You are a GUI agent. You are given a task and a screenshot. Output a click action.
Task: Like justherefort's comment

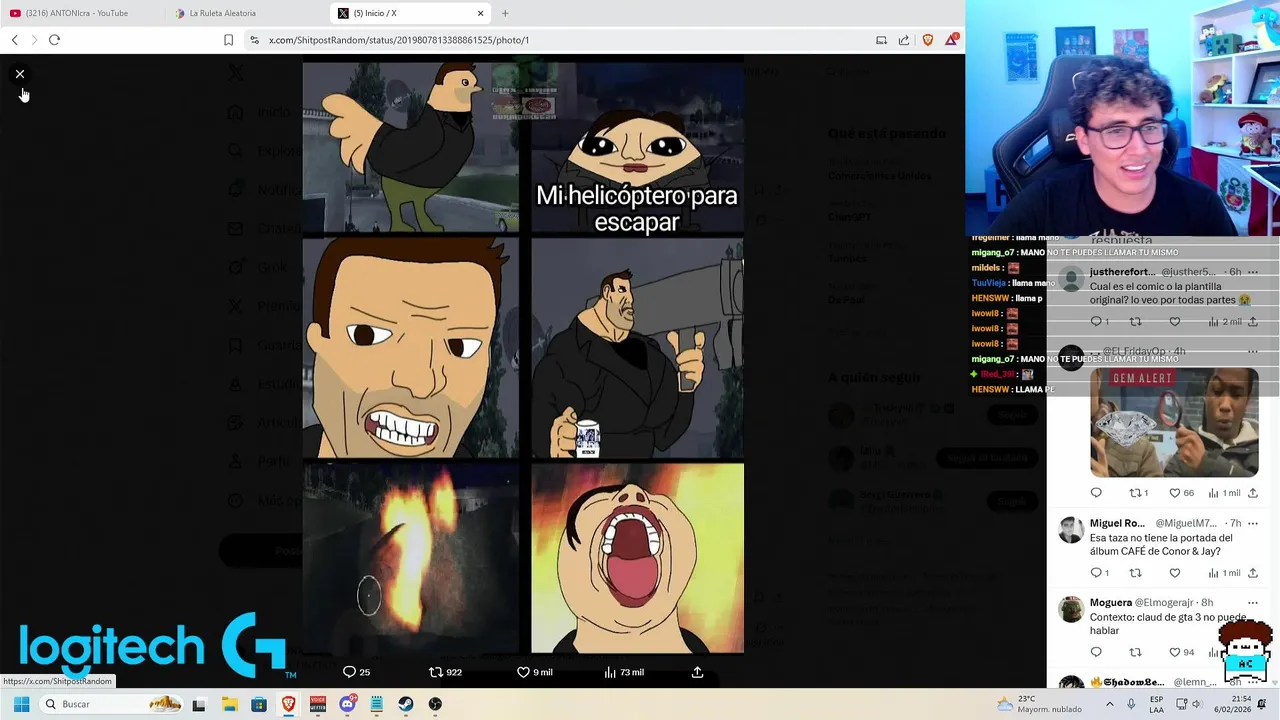pos(1175,322)
